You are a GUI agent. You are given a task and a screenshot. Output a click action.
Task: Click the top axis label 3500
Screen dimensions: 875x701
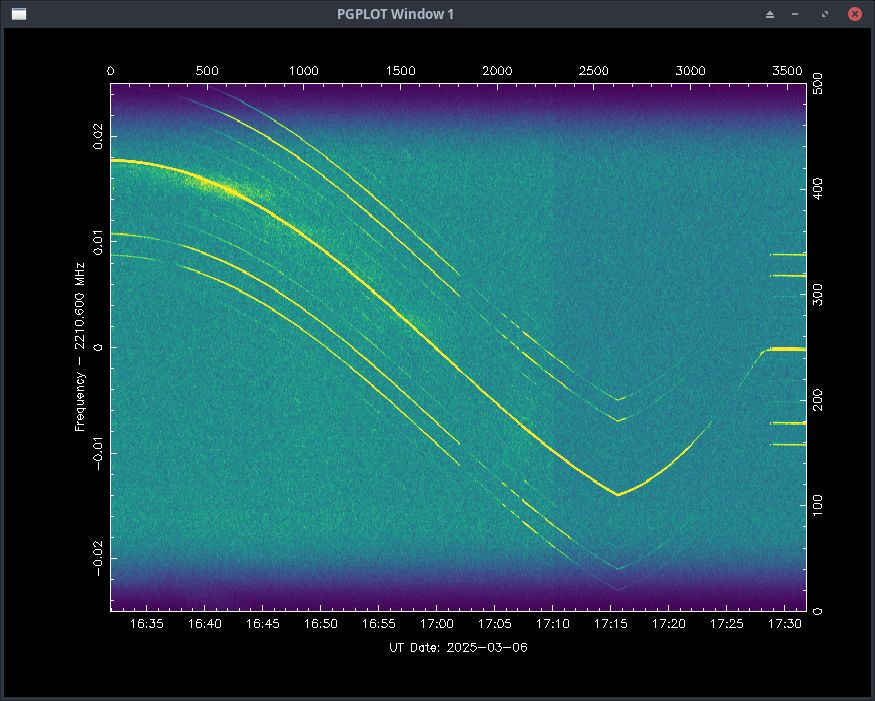click(x=787, y=71)
